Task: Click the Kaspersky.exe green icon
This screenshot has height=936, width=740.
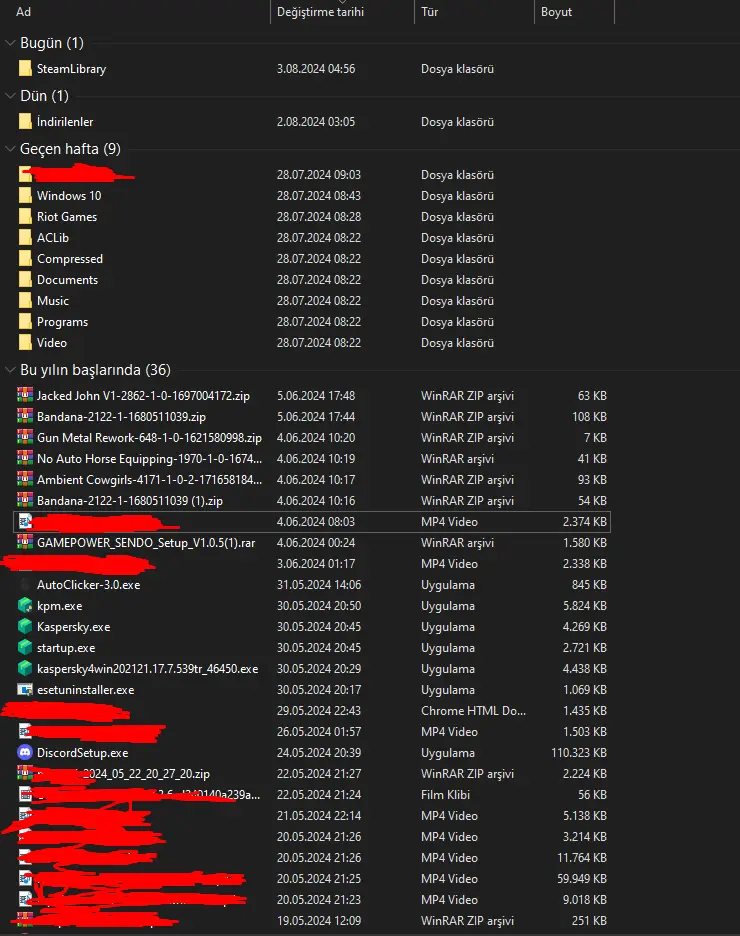Action: 25,626
